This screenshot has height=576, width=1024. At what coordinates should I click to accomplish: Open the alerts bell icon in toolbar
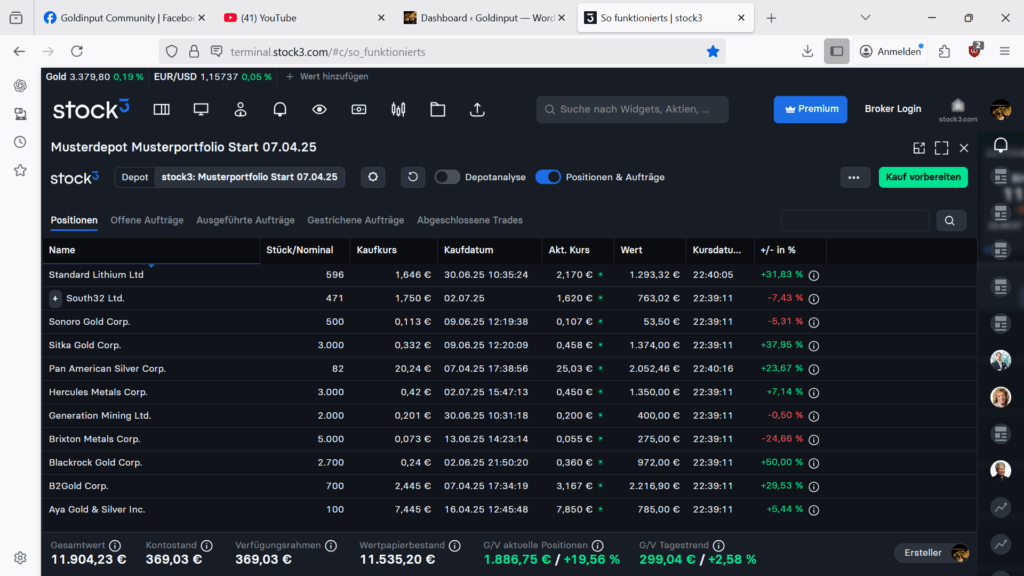pos(280,110)
